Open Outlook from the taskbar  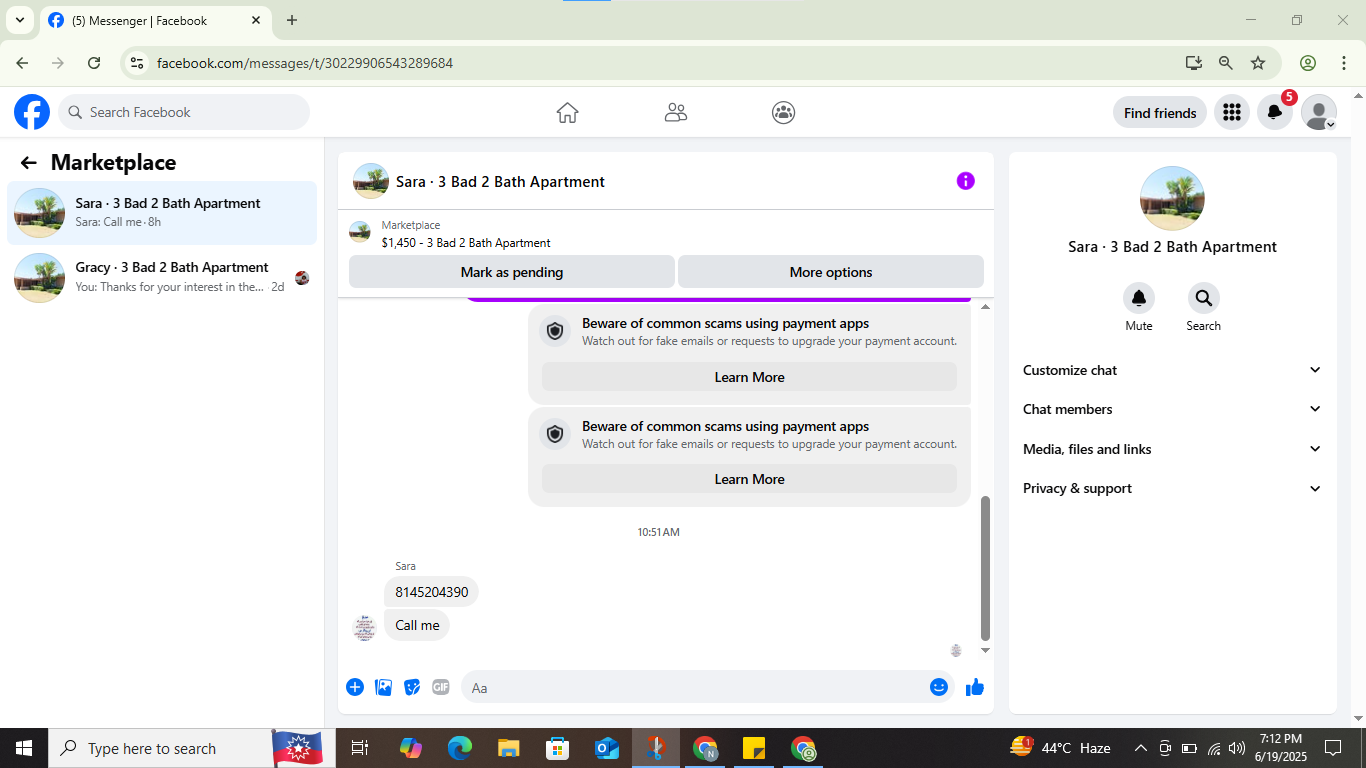point(607,748)
